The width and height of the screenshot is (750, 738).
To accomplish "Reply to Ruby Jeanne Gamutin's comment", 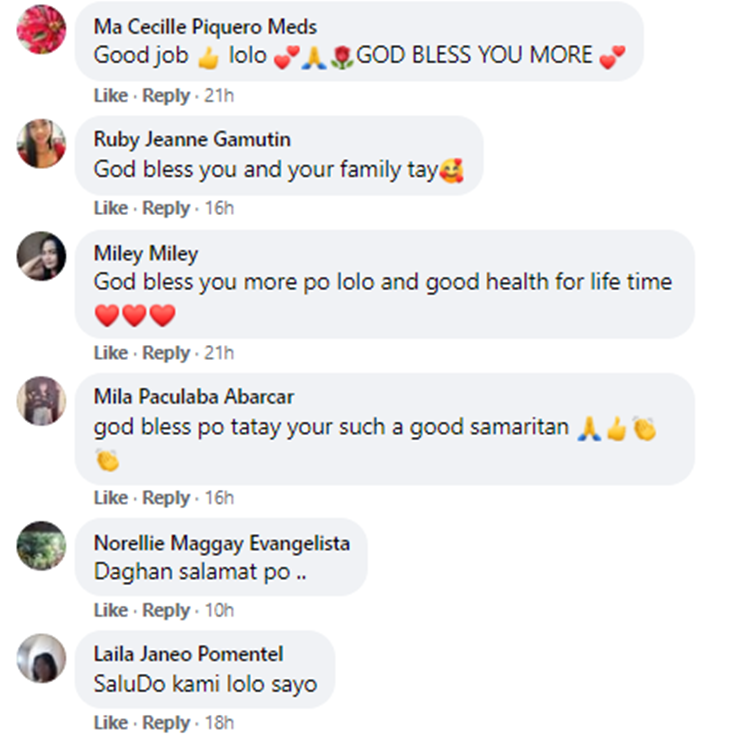I will coord(166,209).
